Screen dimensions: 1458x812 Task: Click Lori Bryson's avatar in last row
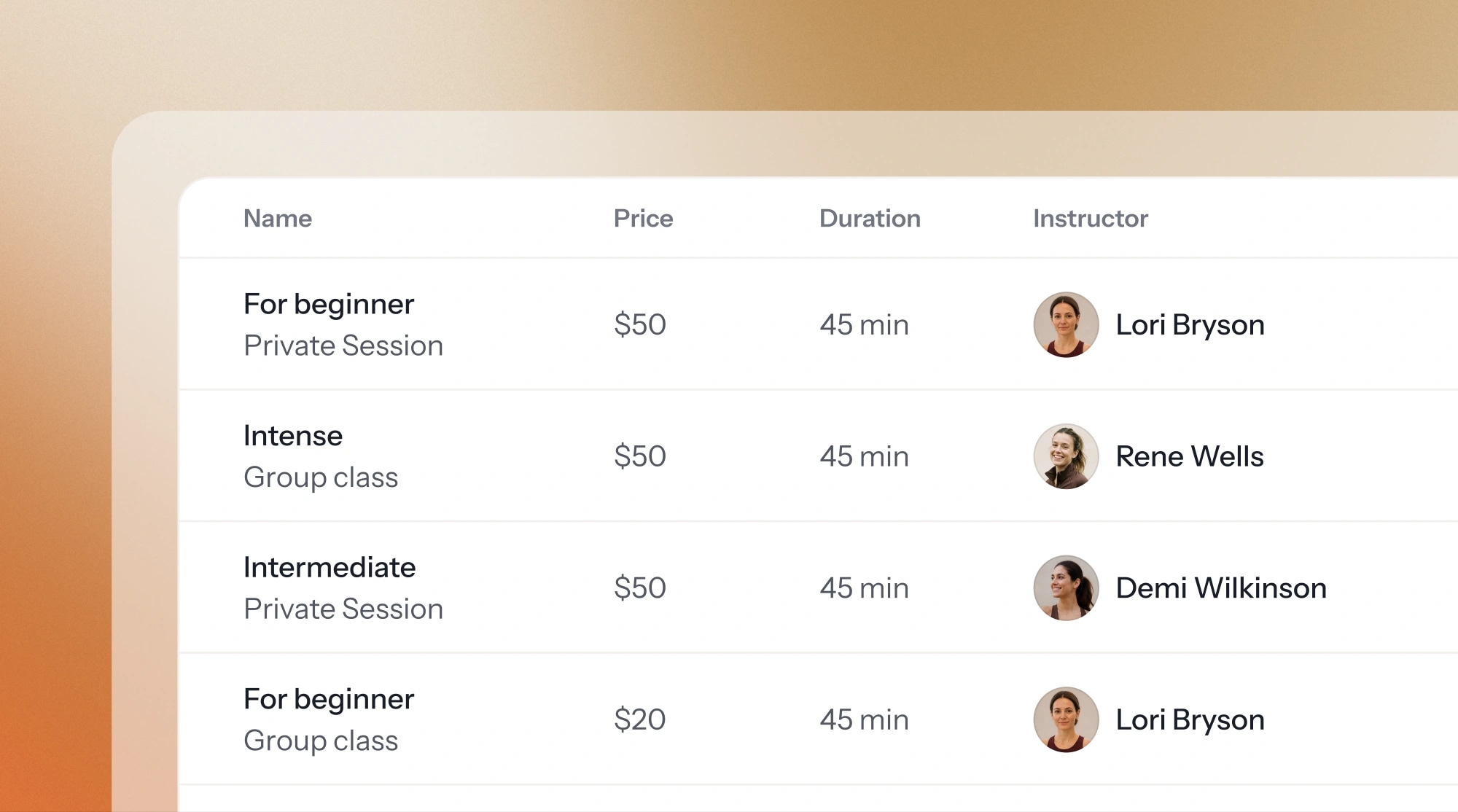point(1066,719)
